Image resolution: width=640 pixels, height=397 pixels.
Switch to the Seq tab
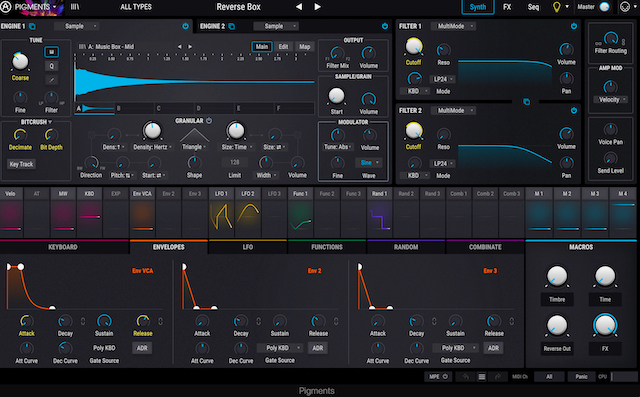point(533,7)
